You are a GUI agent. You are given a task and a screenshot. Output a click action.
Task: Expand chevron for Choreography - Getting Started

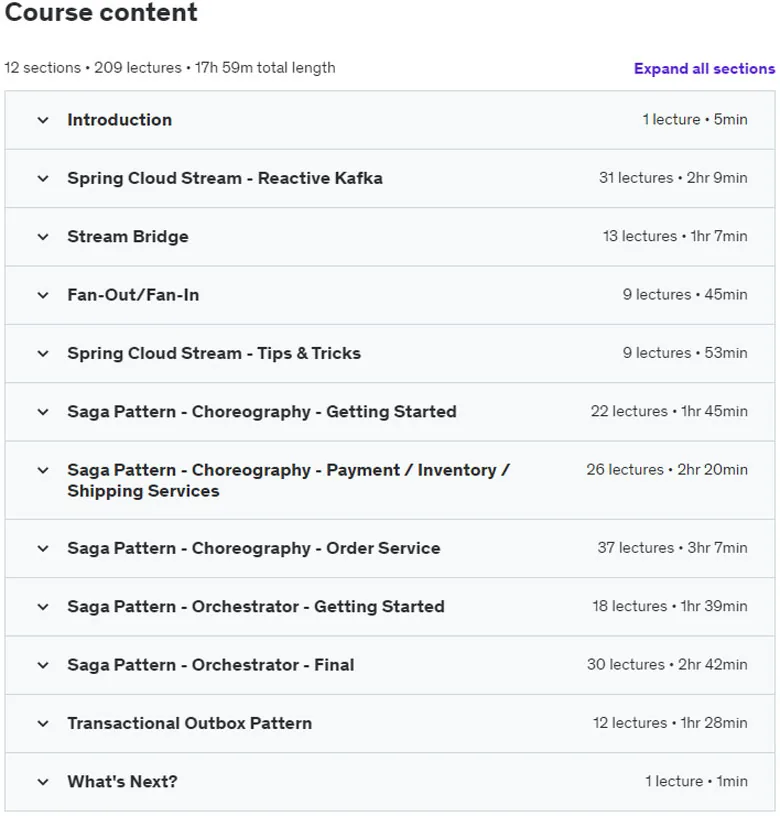click(x=43, y=412)
